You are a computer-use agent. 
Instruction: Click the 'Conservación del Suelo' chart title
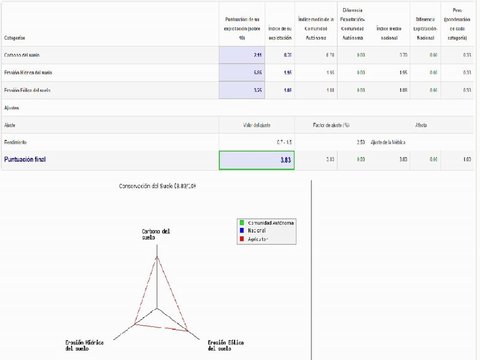(x=157, y=186)
